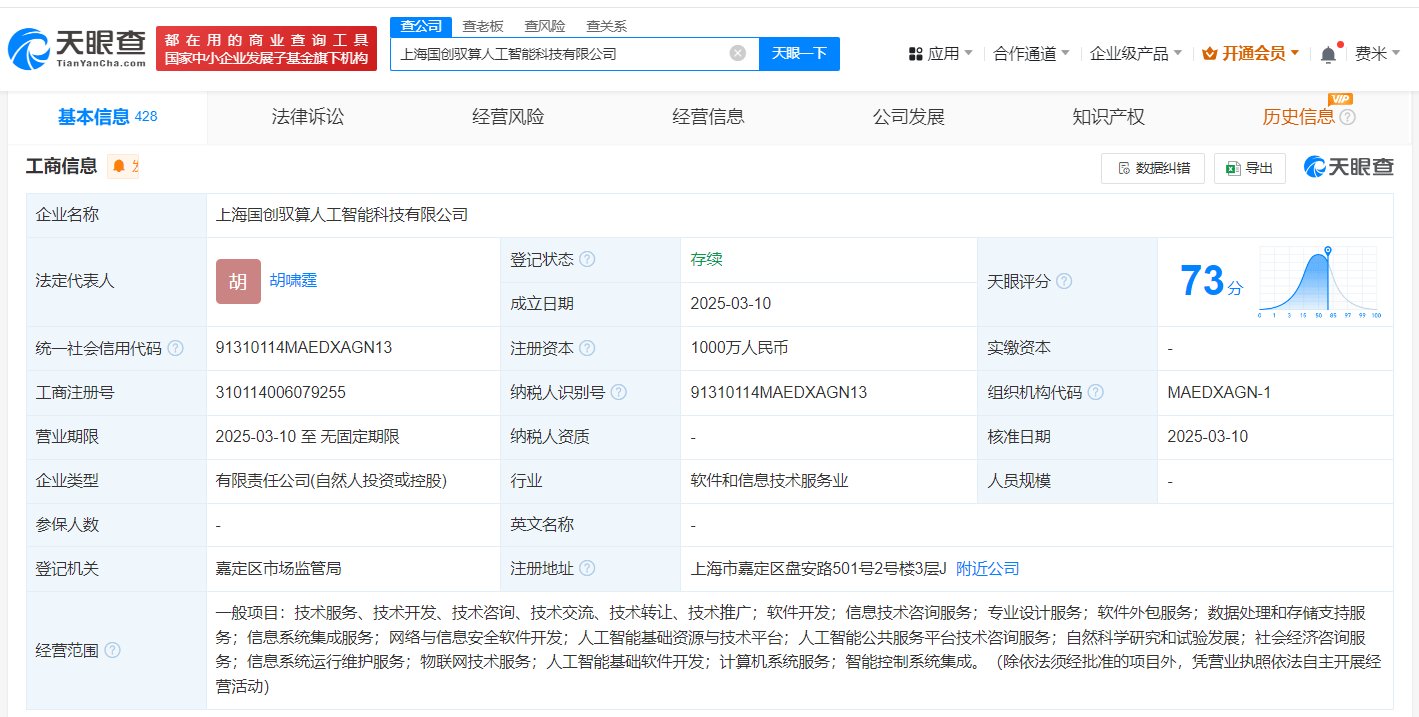Clear the search box text
The height and width of the screenshot is (717, 1419).
point(737,54)
